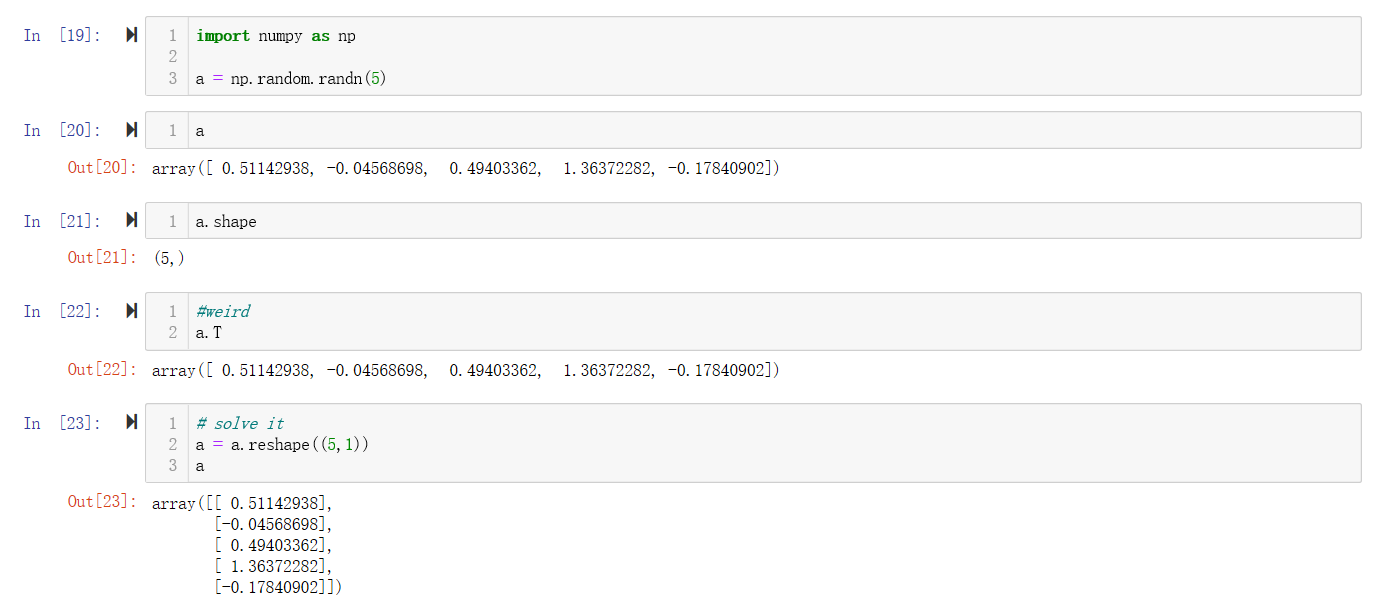Screen dimensions: 1376x607
Task: Run the a.shape cell using its run icon
Action: (x=131, y=221)
